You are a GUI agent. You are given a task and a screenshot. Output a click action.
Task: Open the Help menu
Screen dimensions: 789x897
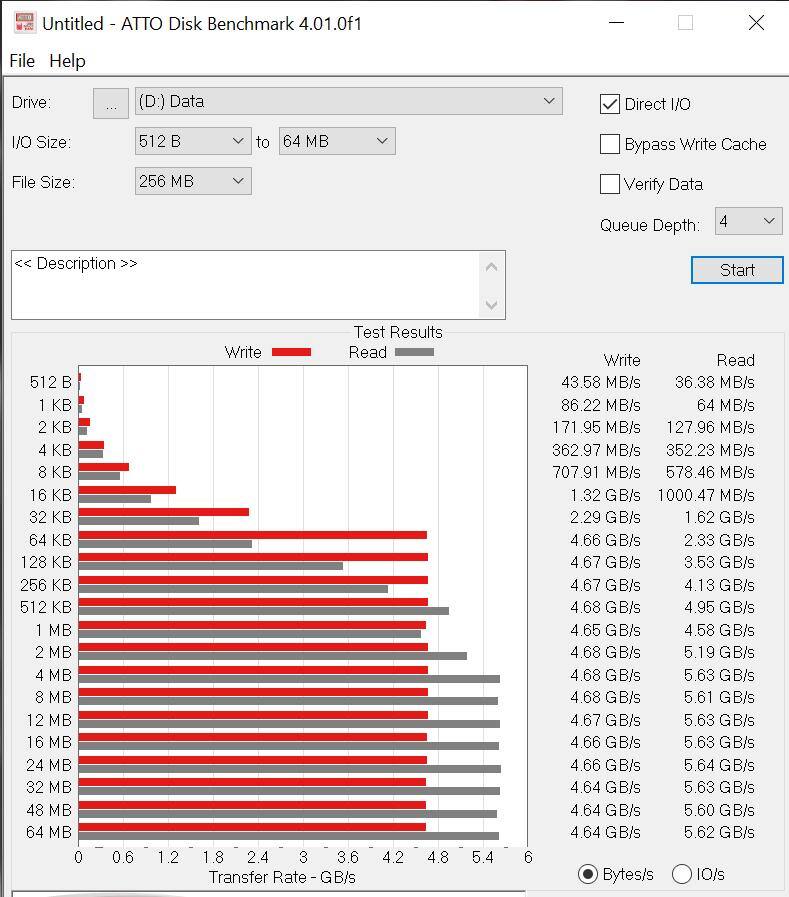[67, 61]
